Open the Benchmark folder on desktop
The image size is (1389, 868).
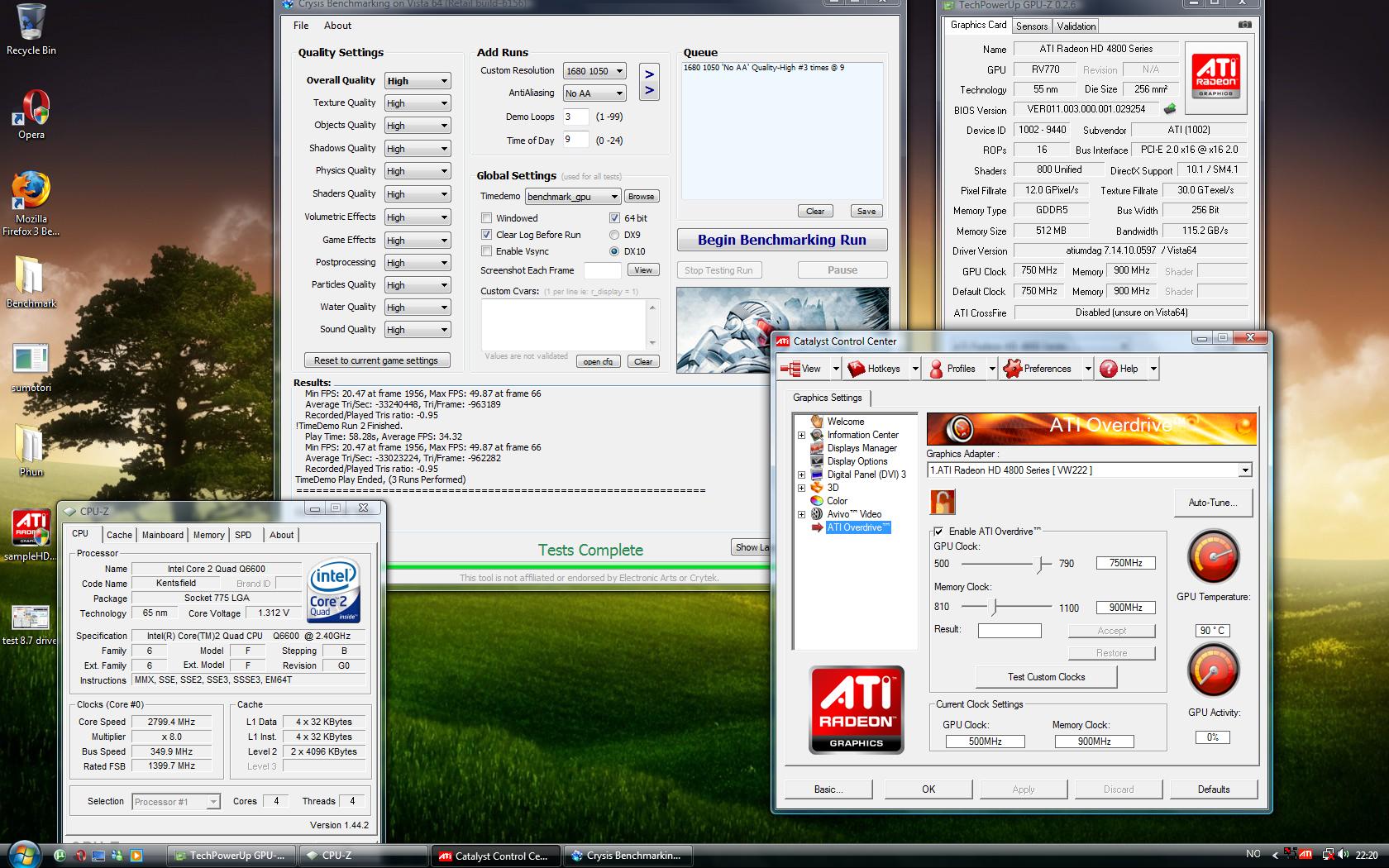pyautogui.click(x=31, y=281)
